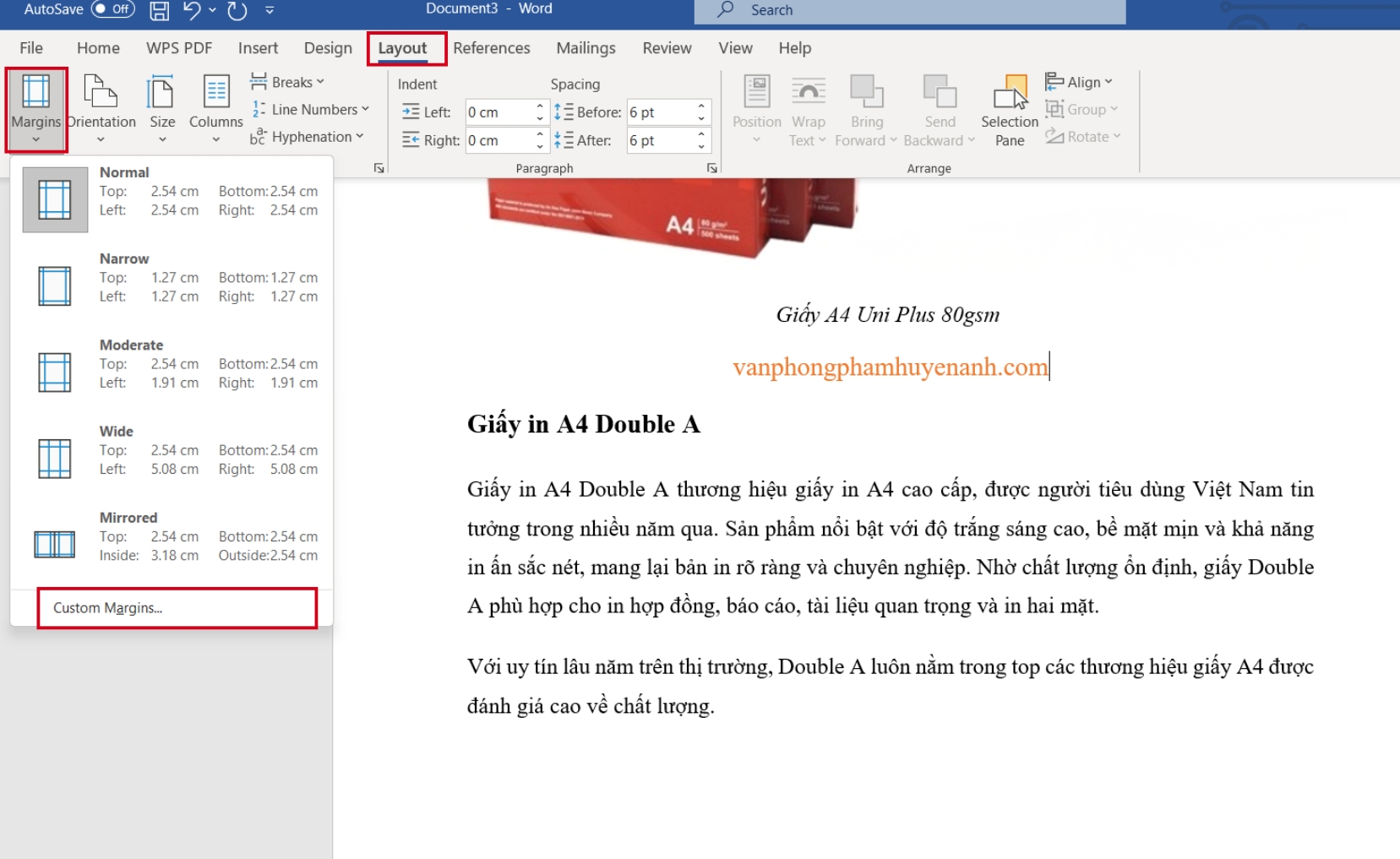
Task: Open the Undo history dropdown arrow
Action: 212,10
